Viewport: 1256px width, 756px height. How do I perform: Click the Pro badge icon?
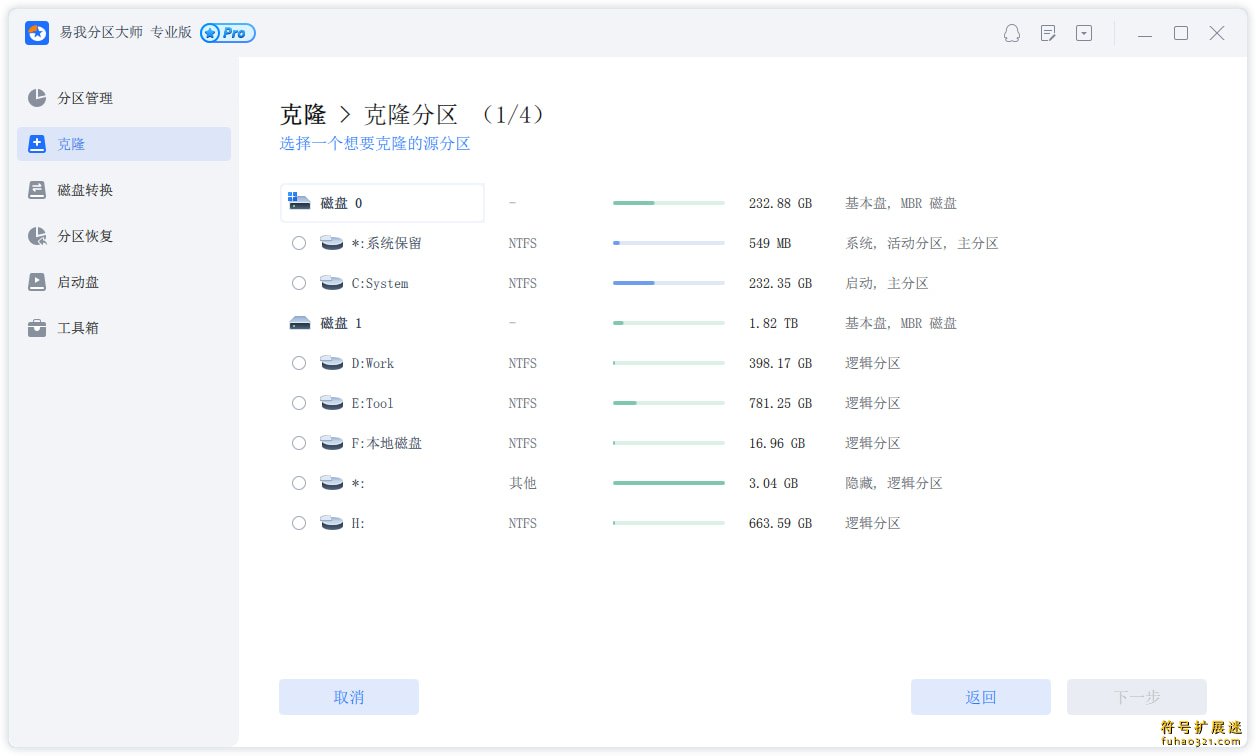[x=228, y=33]
